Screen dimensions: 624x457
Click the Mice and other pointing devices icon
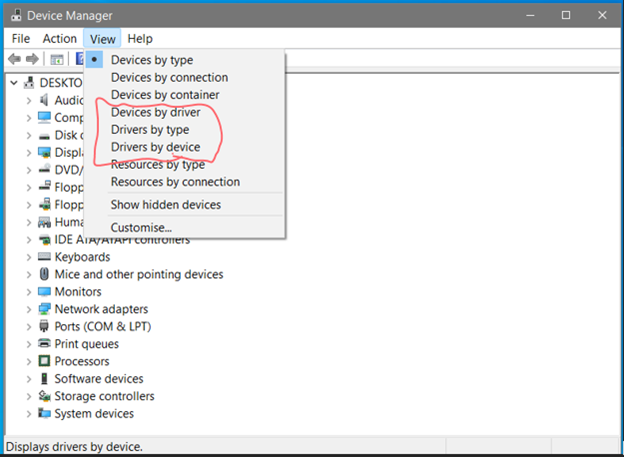pos(44,274)
